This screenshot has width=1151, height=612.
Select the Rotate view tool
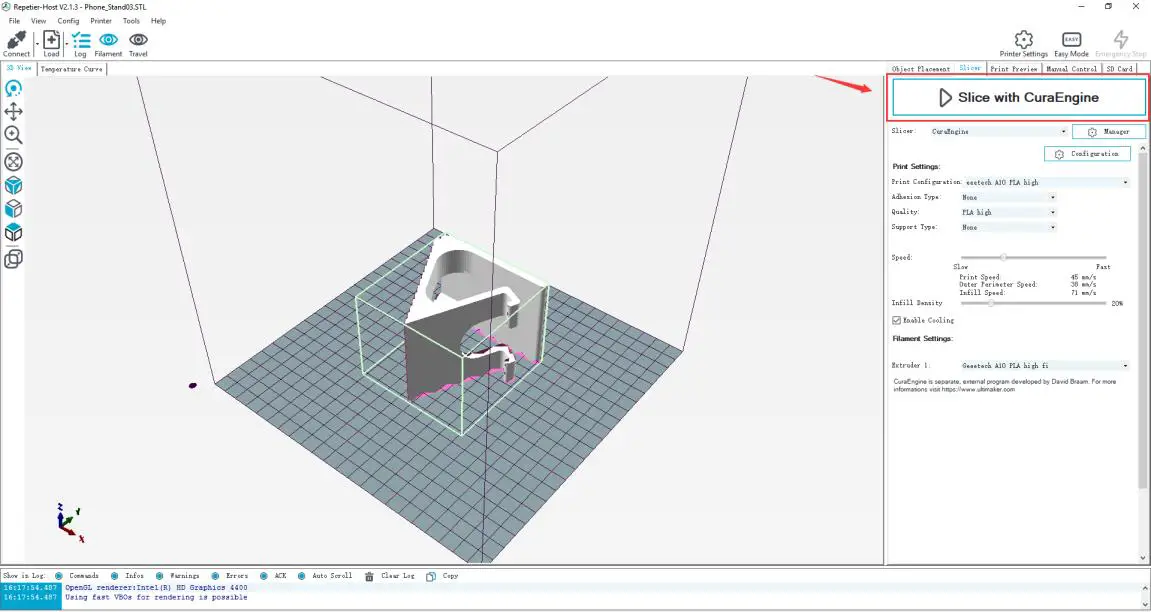tap(13, 88)
